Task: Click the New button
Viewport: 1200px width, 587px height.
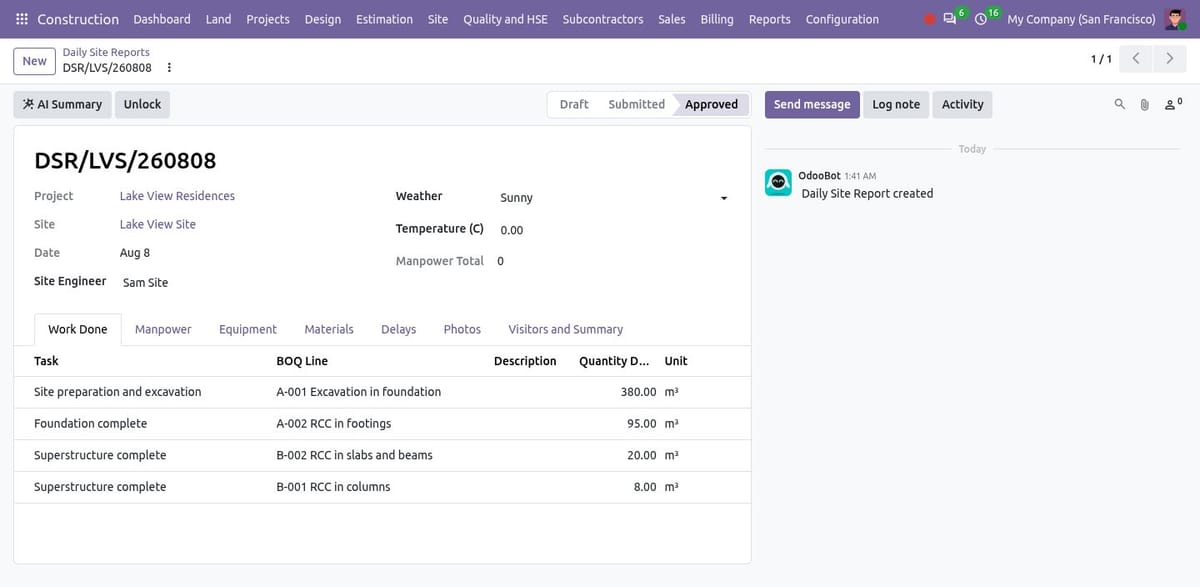Action: point(35,61)
